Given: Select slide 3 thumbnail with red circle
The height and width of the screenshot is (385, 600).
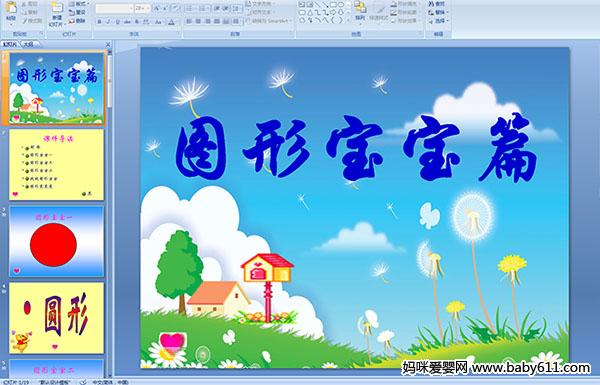Looking at the screenshot, I should point(56,241).
